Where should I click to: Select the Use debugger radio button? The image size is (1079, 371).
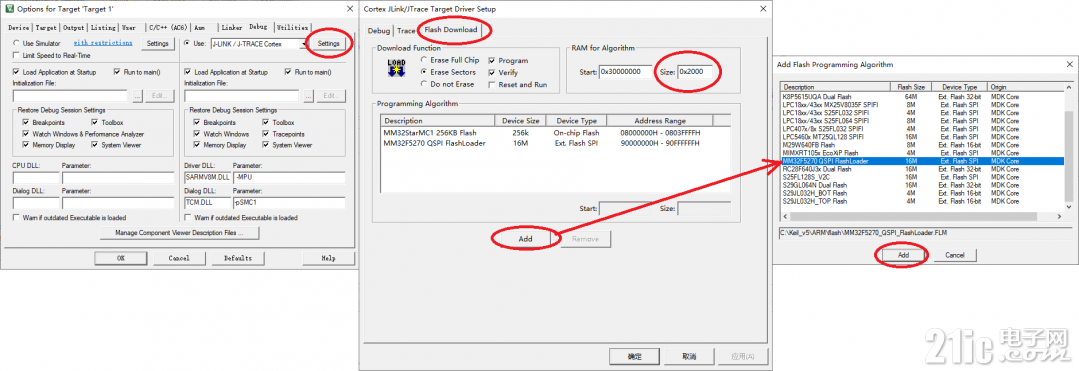[x=188, y=43]
